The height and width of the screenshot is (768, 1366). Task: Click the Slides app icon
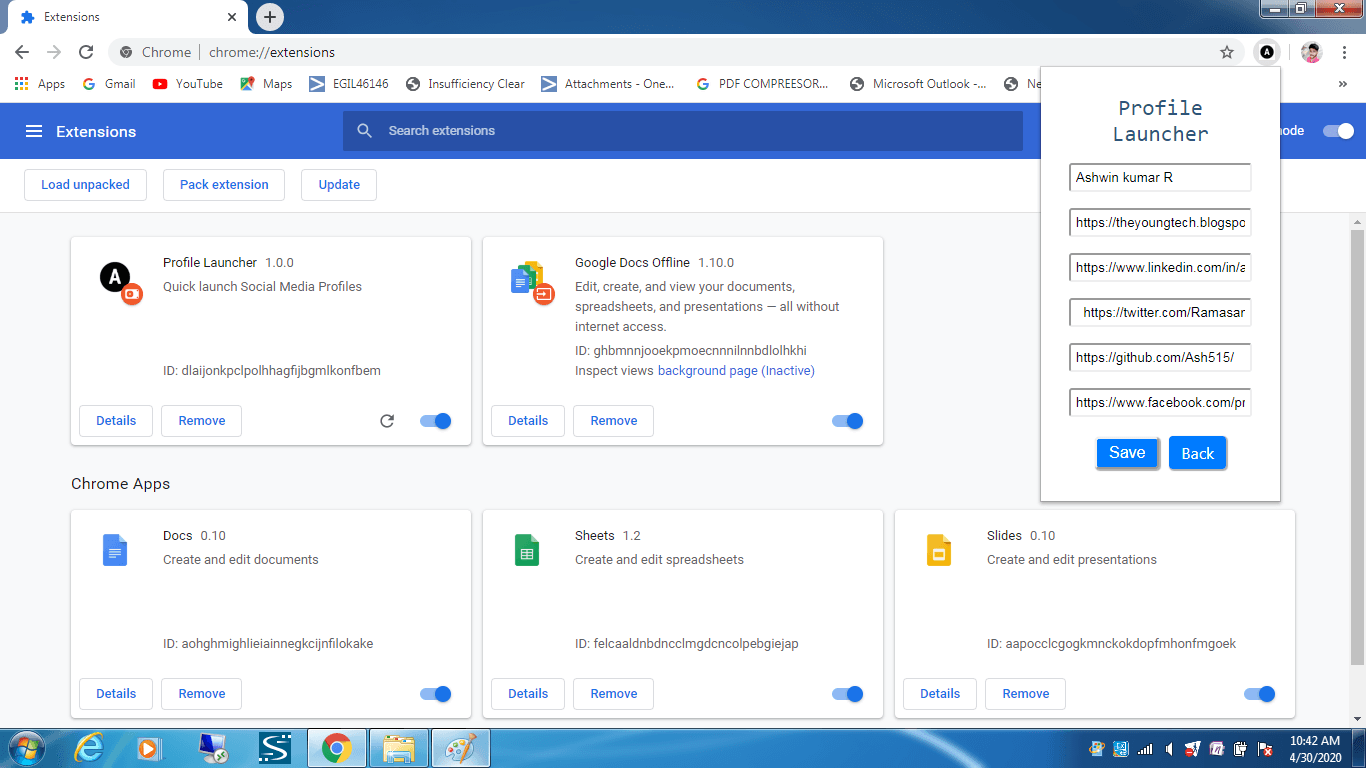coord(939,550)
